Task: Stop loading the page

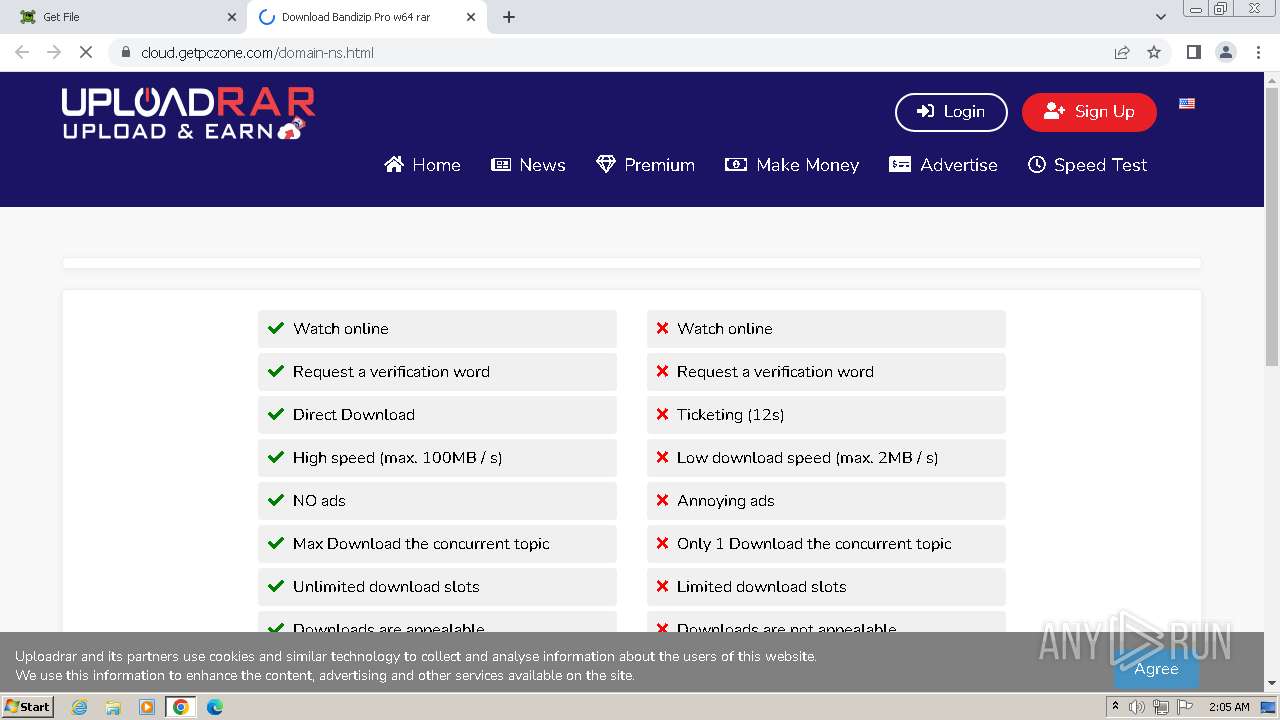Action: click(86, 52)
